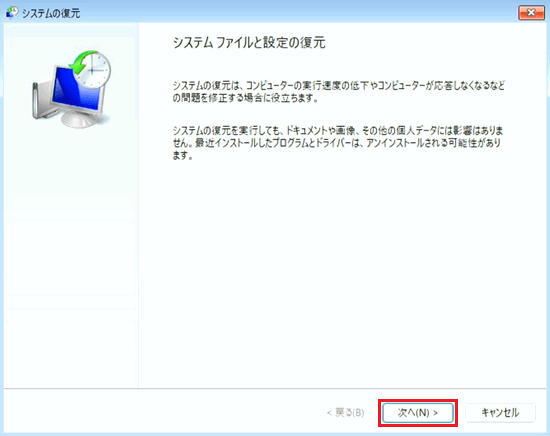
Task: Close the システムの復元 dialog window
Action: (531, 13)
